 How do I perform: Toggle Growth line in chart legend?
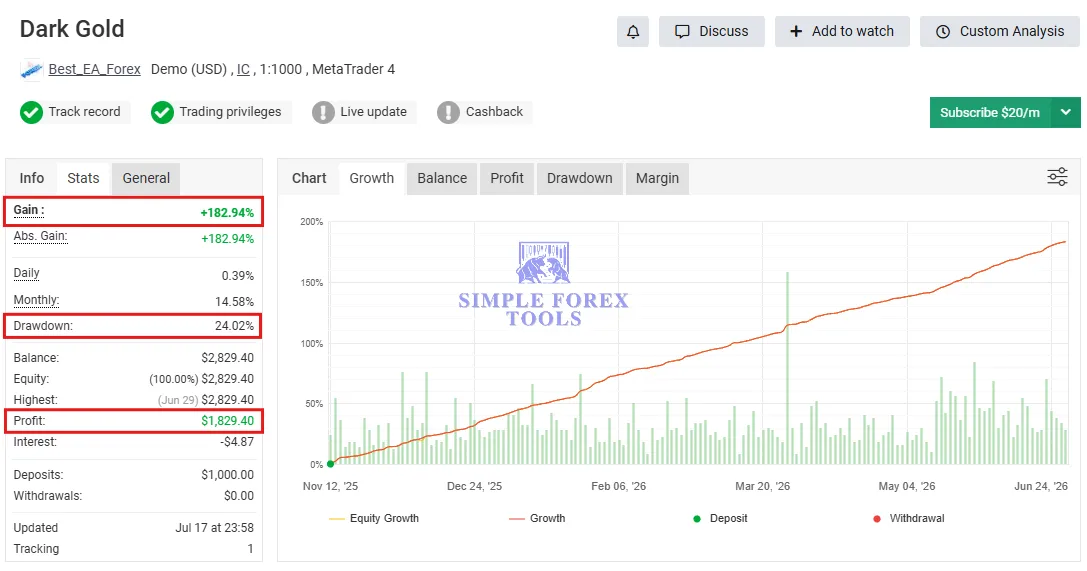pos(537,518)
